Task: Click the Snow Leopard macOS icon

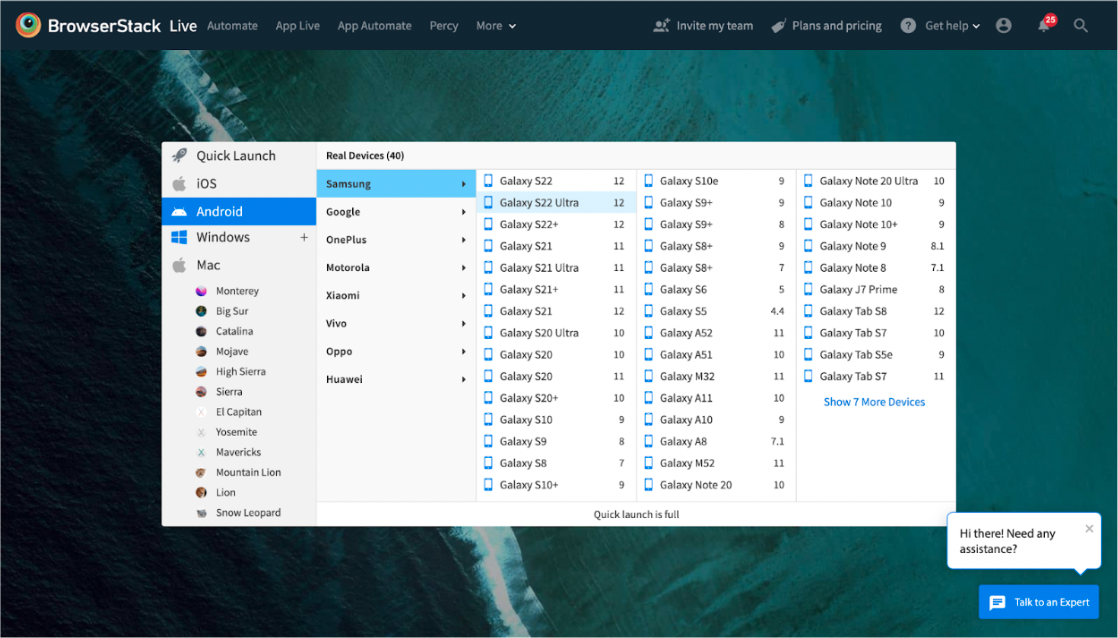Action: tap(201, 513)
